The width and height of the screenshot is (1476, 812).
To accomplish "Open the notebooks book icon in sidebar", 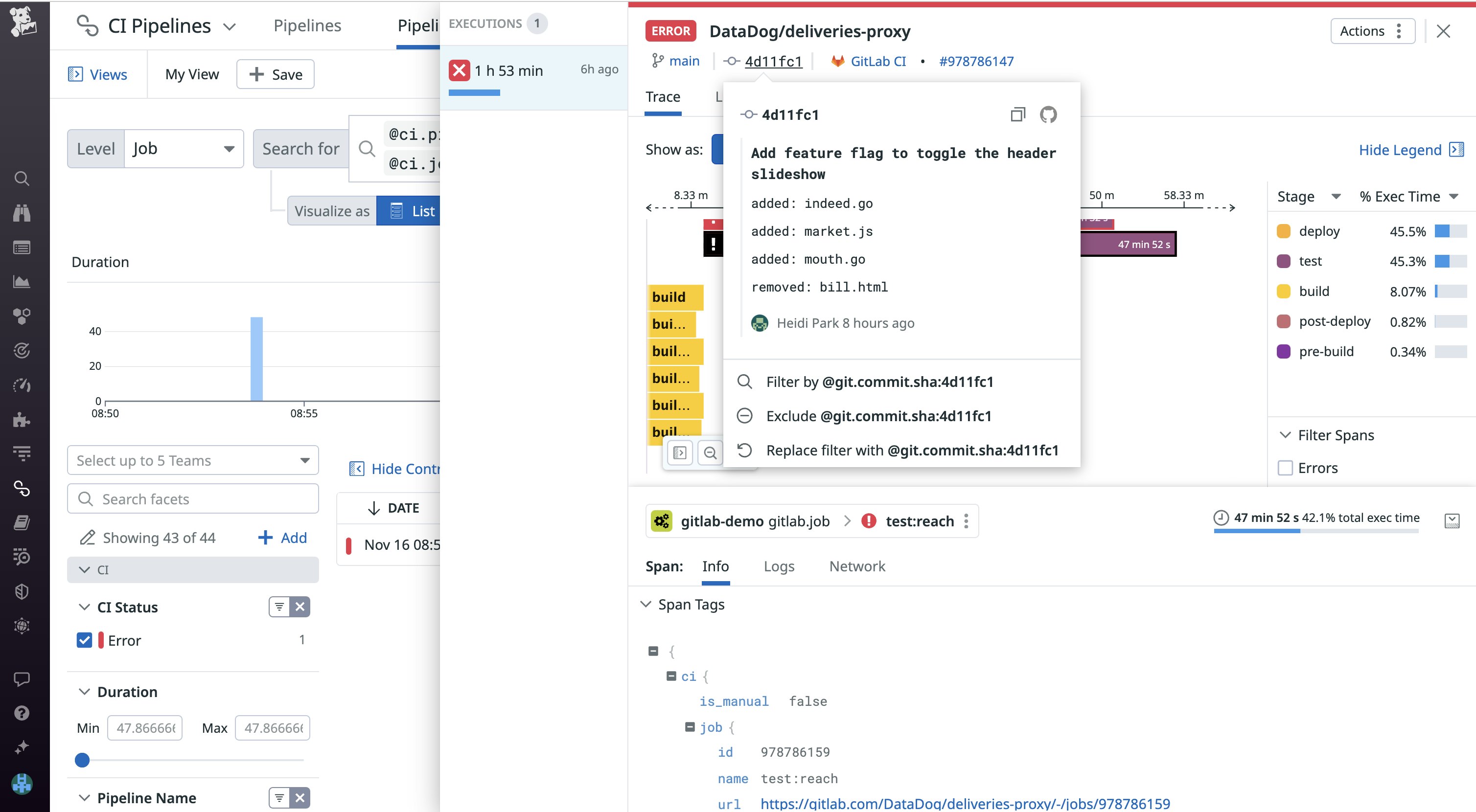I will [x=22, y=521].
